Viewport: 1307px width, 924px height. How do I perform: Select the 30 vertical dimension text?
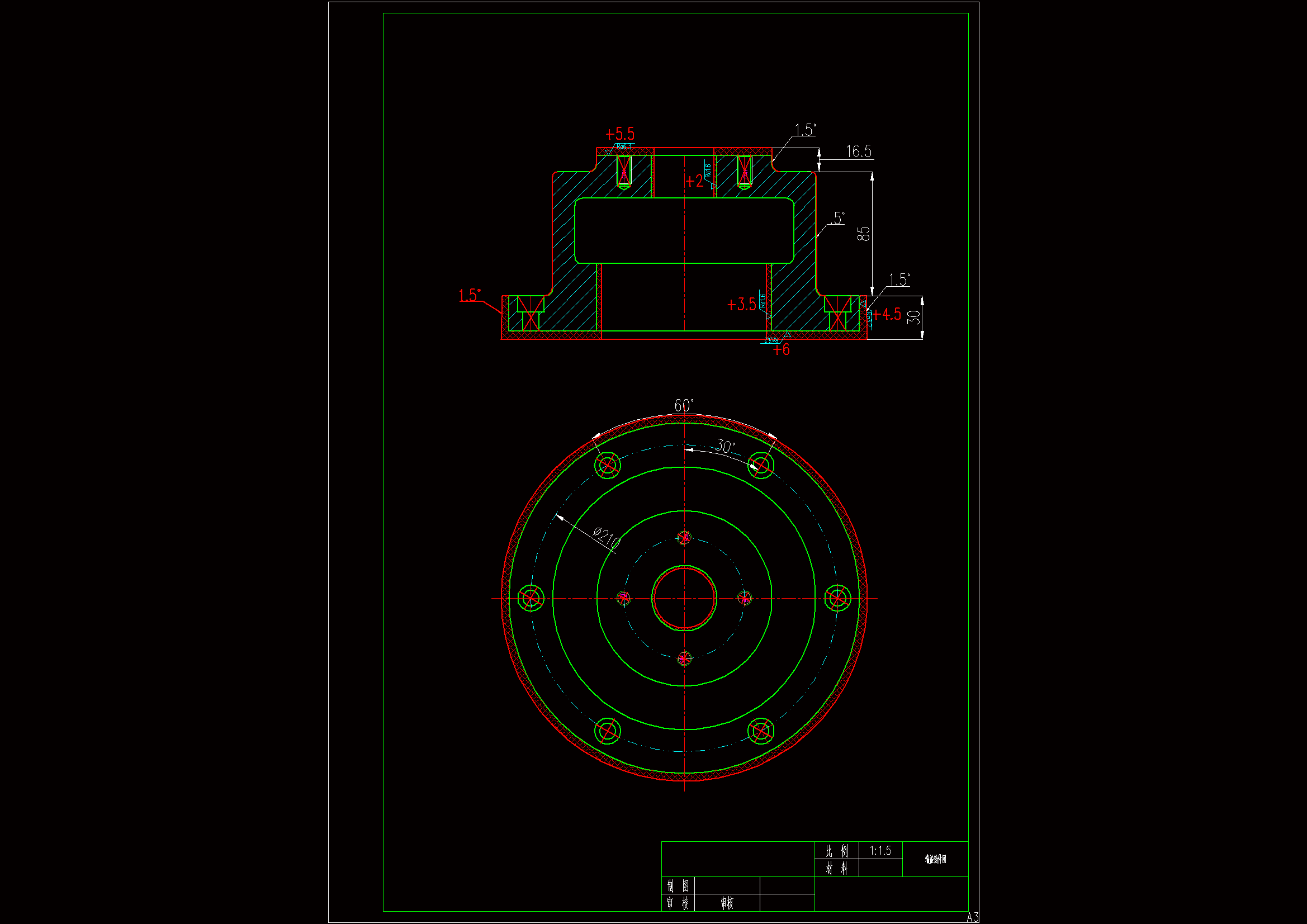pos(913,317)
